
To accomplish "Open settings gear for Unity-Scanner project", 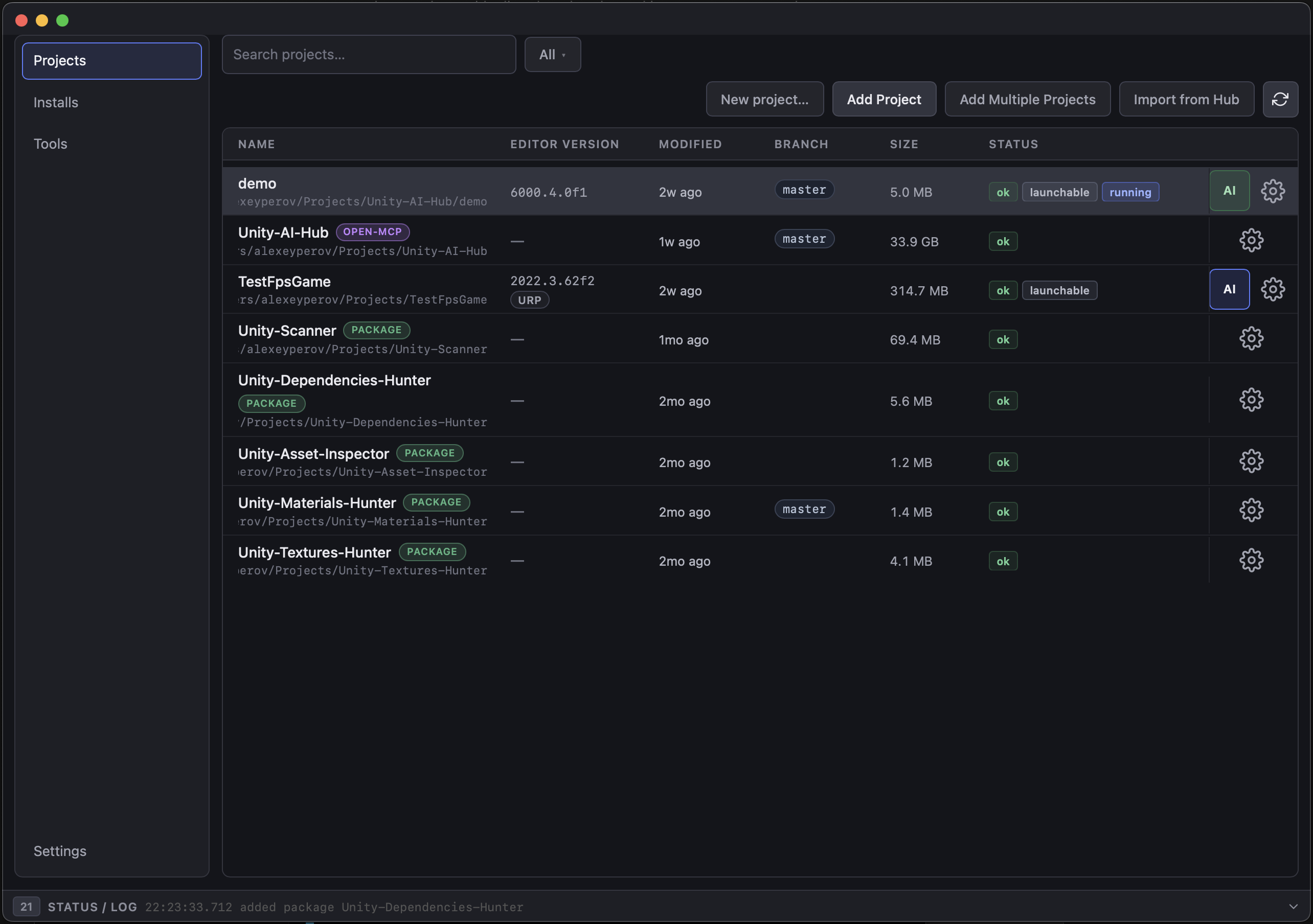I will 1251,338.
